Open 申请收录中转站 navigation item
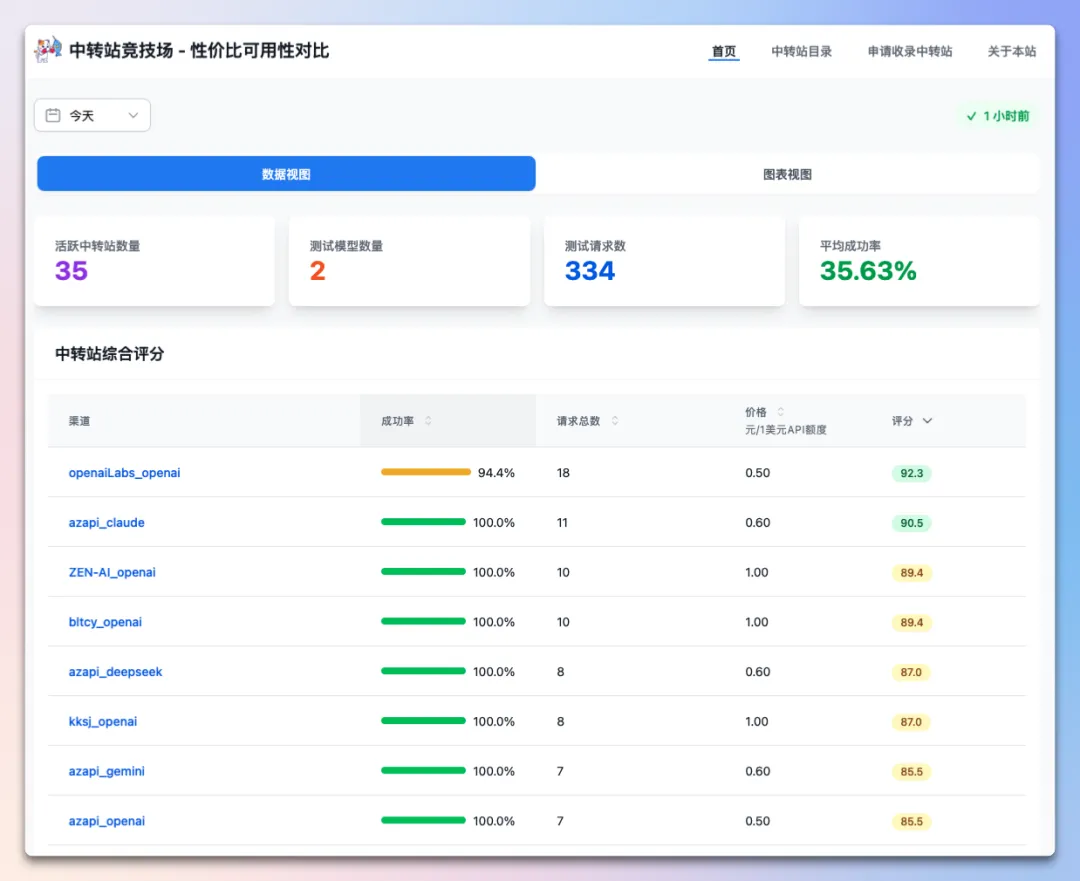The width and height of the screenshot is (1080, 881). (910, 51)
